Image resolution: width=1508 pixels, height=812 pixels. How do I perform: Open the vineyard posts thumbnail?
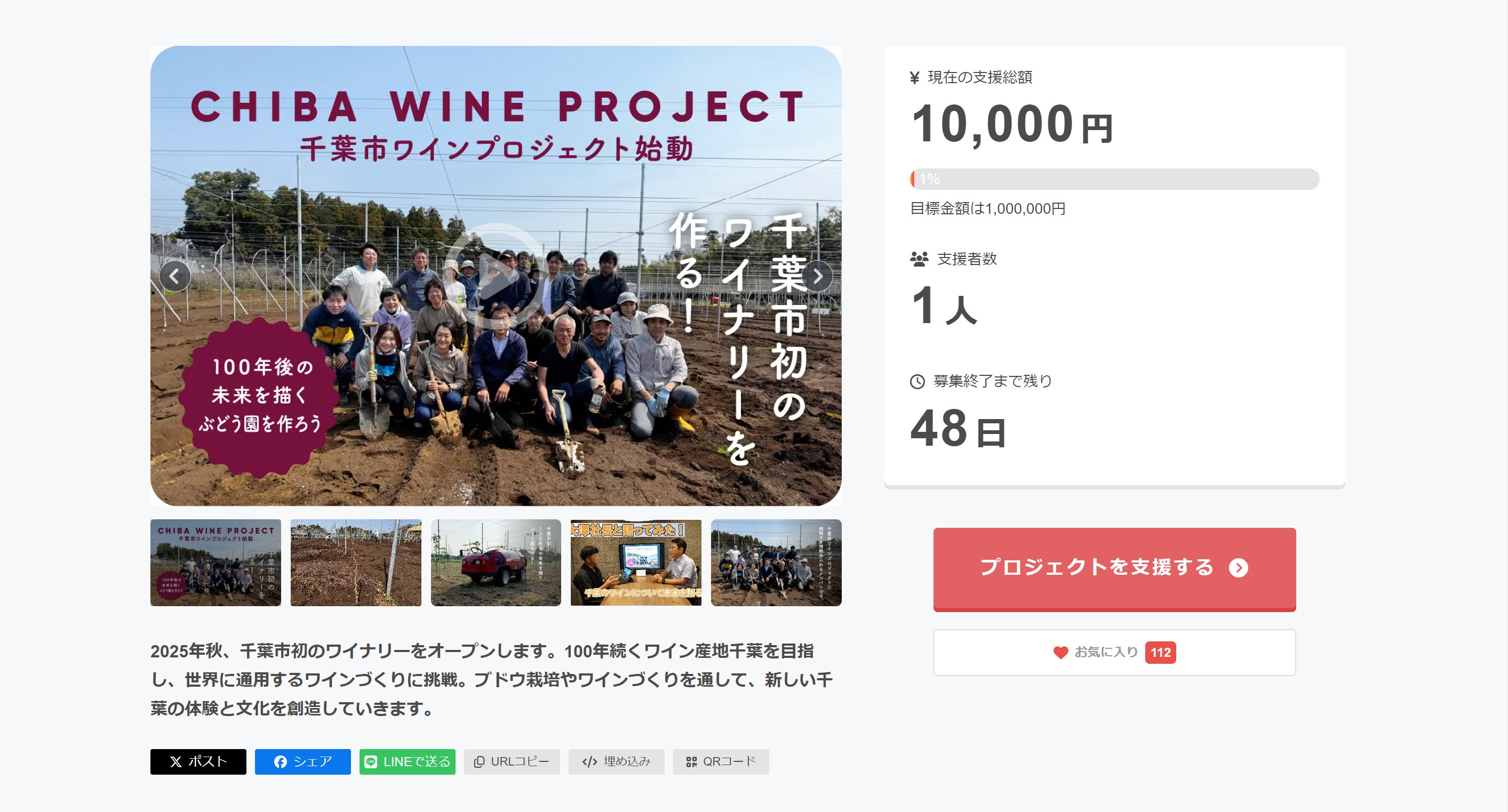(355, 562)
